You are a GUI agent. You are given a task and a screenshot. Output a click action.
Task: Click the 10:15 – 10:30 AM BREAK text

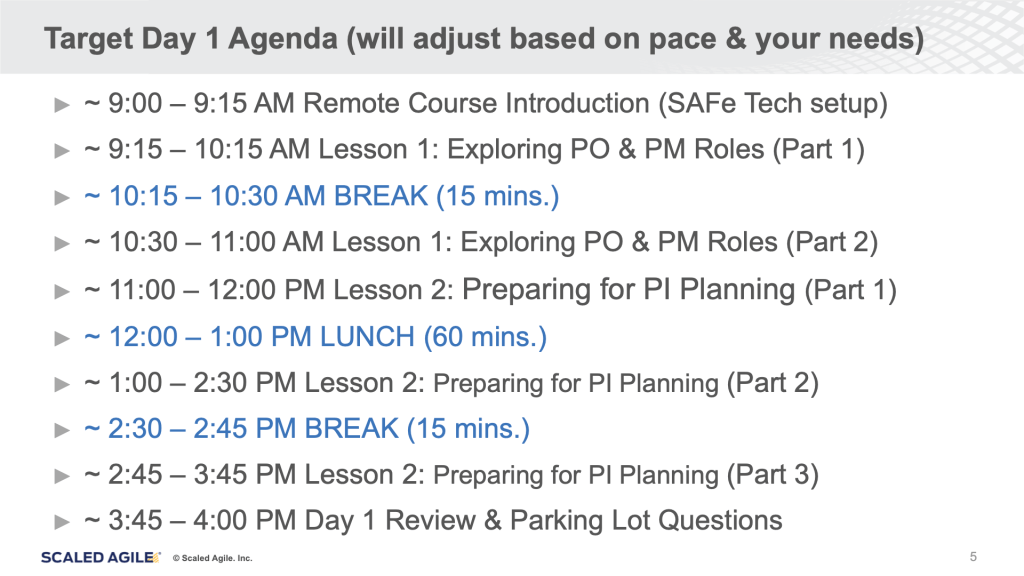(321, 196)
